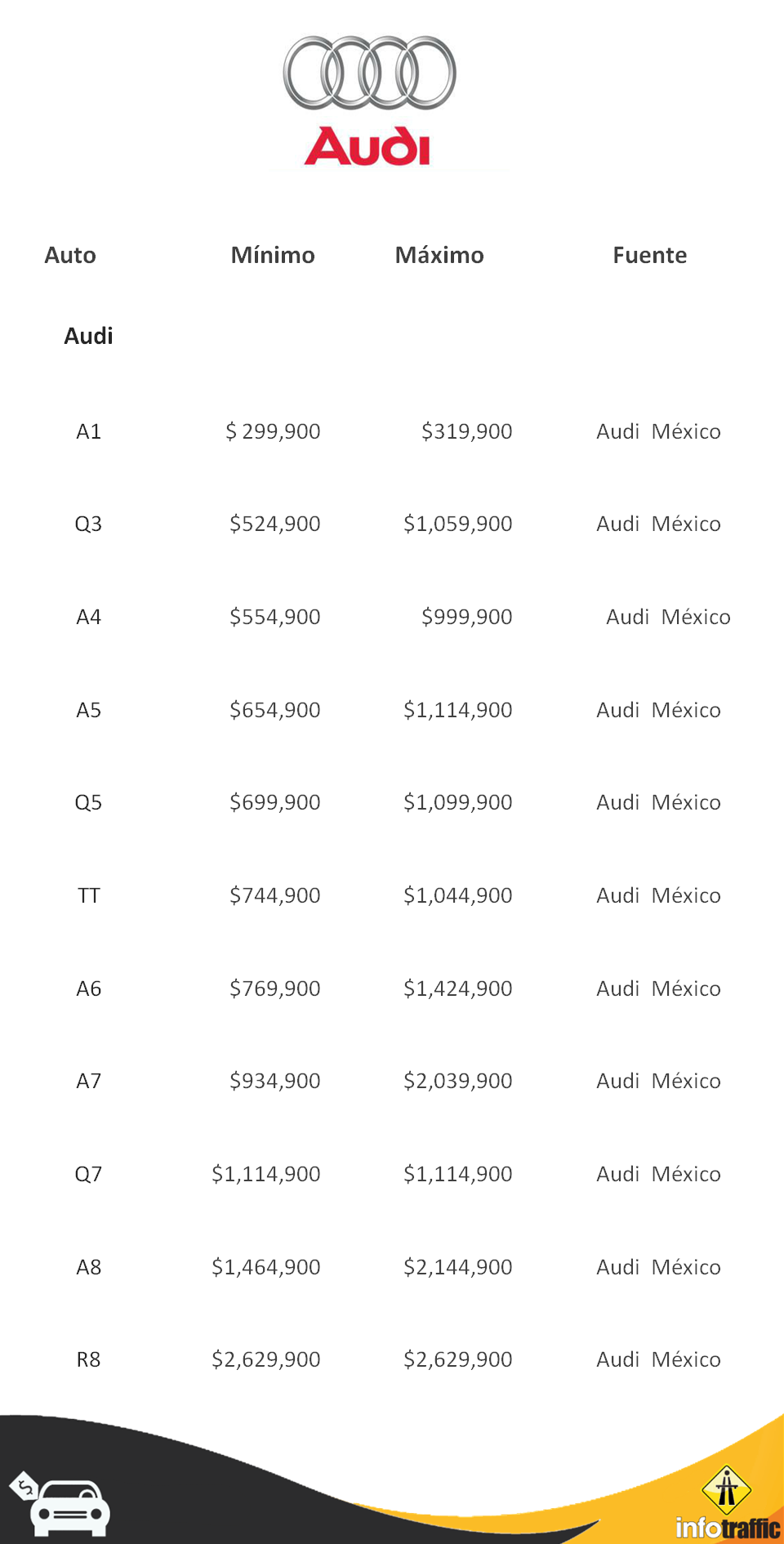Select the Mínimo column header
Viewport: 784px width, 1544px height.
[x=273, y=255]
